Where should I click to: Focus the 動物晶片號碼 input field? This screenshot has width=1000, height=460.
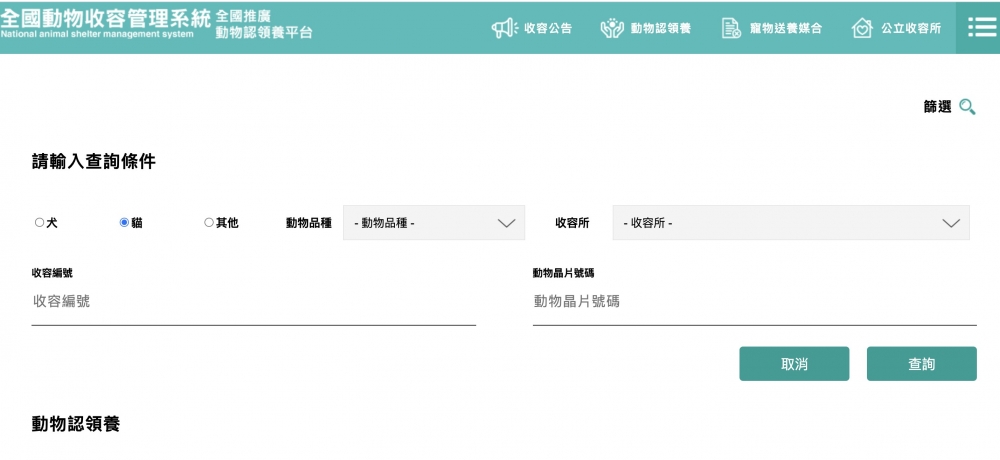754,302
